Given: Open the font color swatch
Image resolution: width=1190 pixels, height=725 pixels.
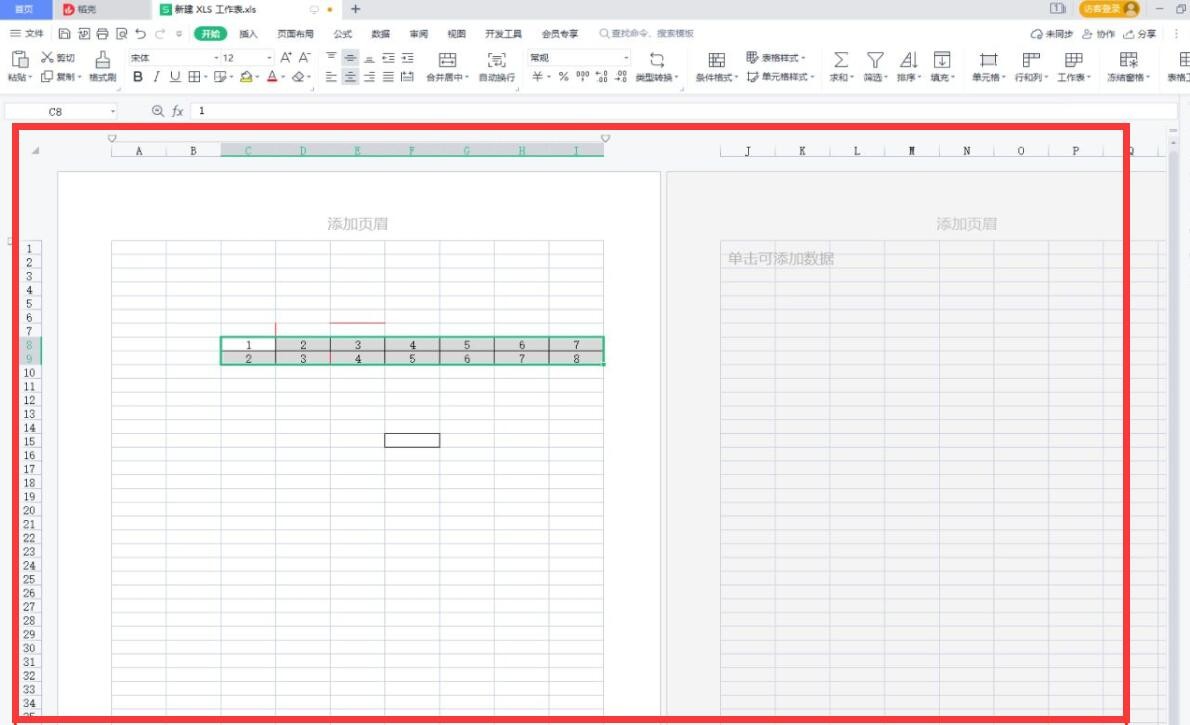Looking at the screenshot, I should tap(270, 76).
